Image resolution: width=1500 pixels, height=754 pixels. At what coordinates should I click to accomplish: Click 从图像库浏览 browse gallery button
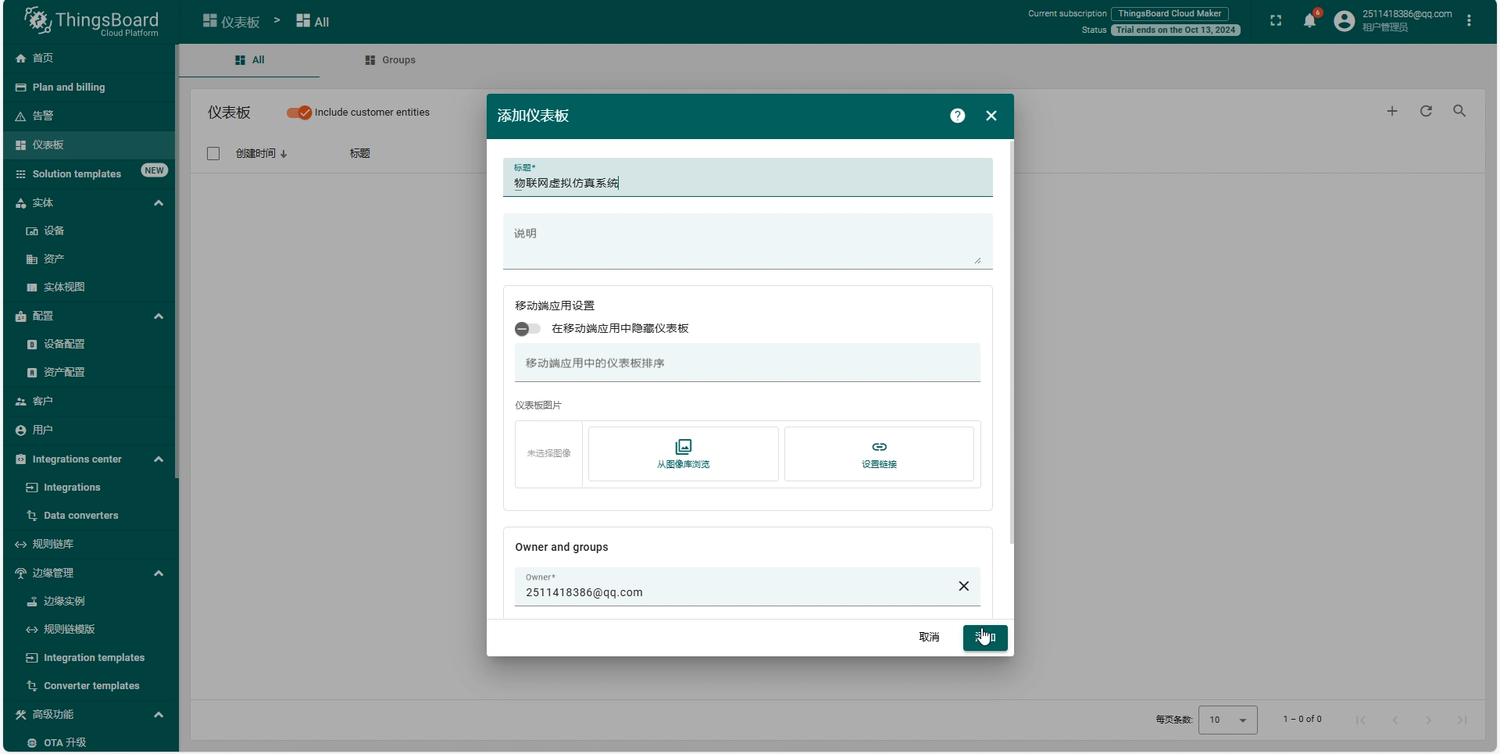pos(683,454)
